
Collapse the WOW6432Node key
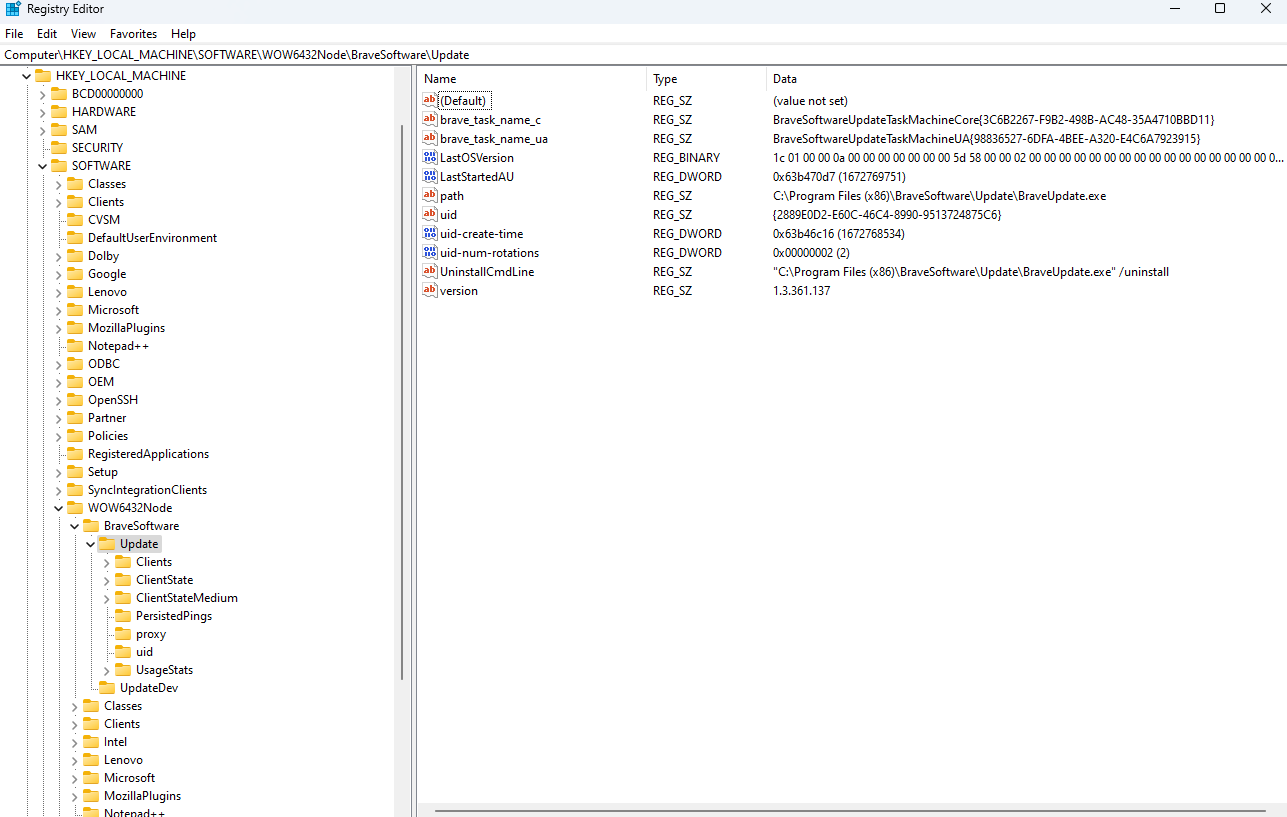[x=58, y=508]
